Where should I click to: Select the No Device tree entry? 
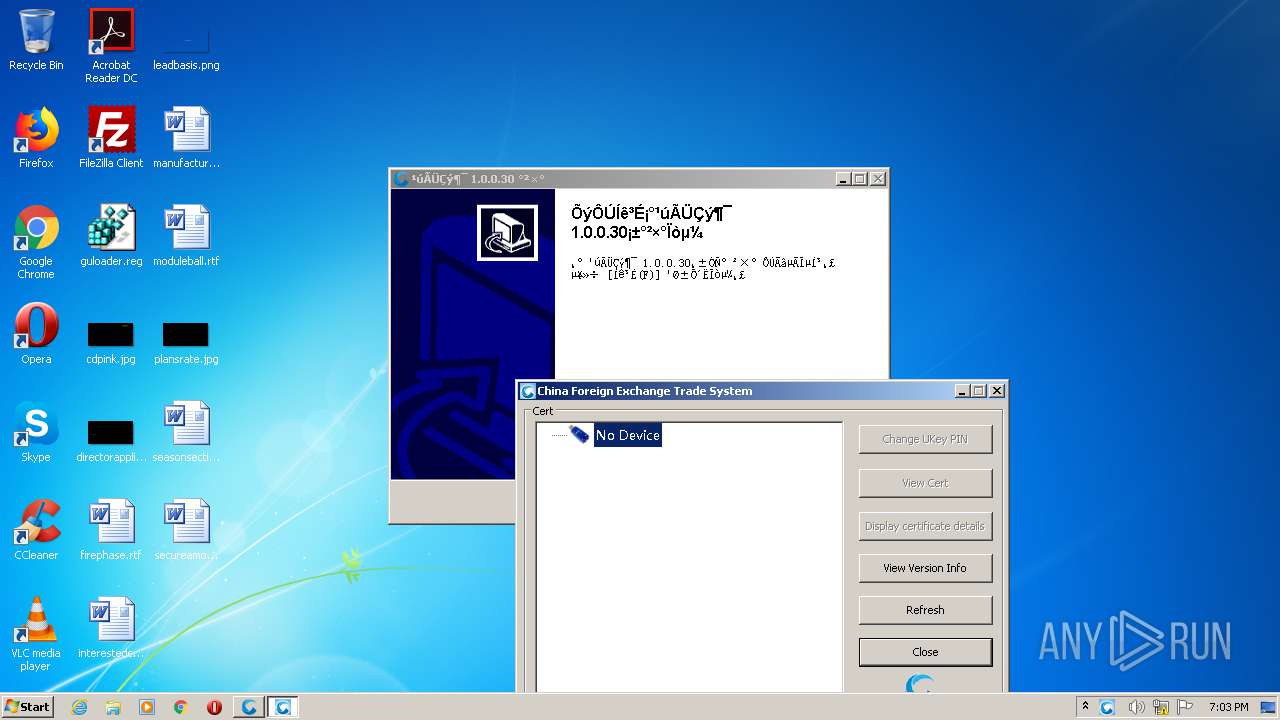click(x=627, y=435)
